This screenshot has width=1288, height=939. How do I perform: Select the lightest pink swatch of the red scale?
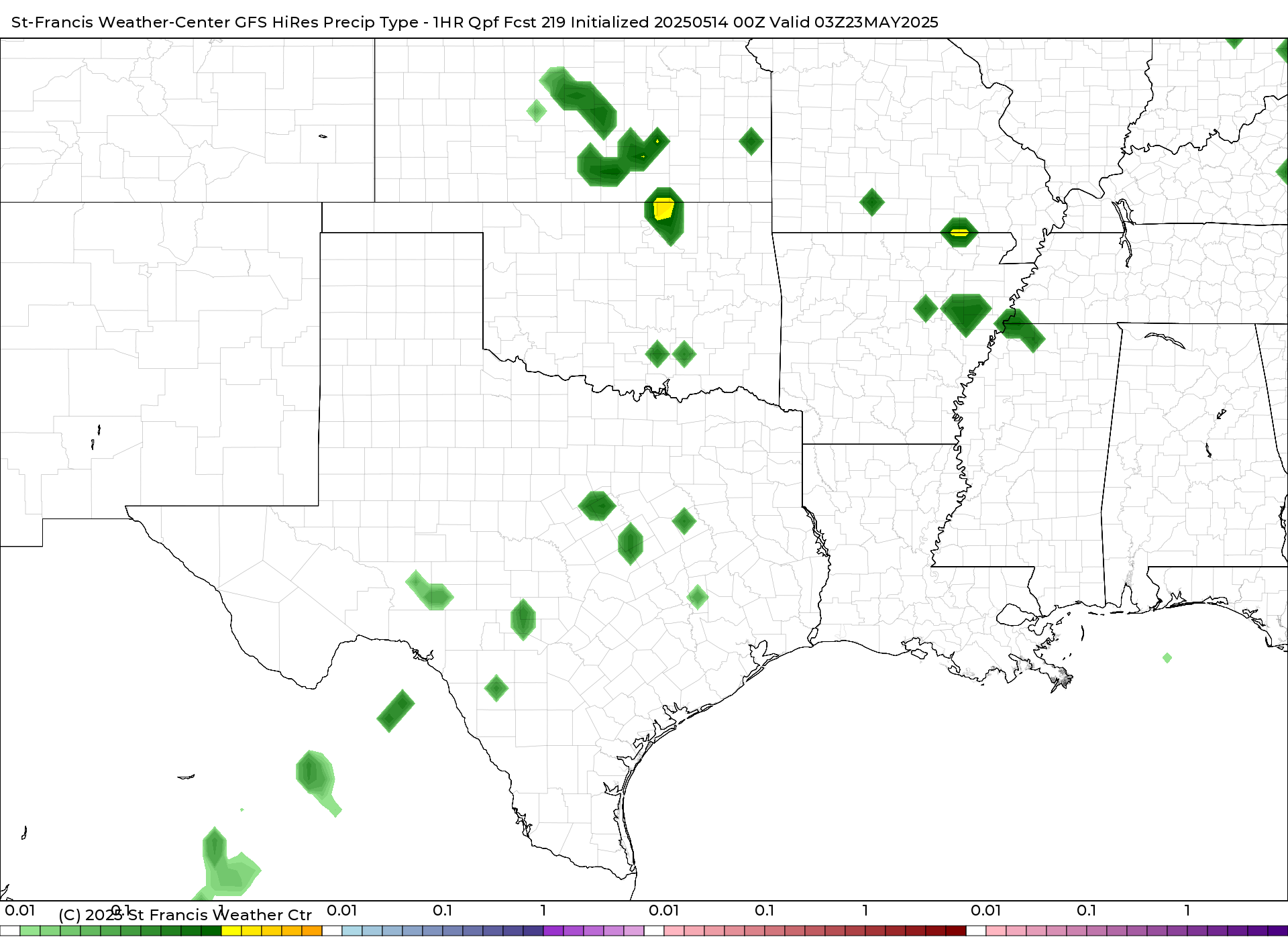click(x=674, y=931)
